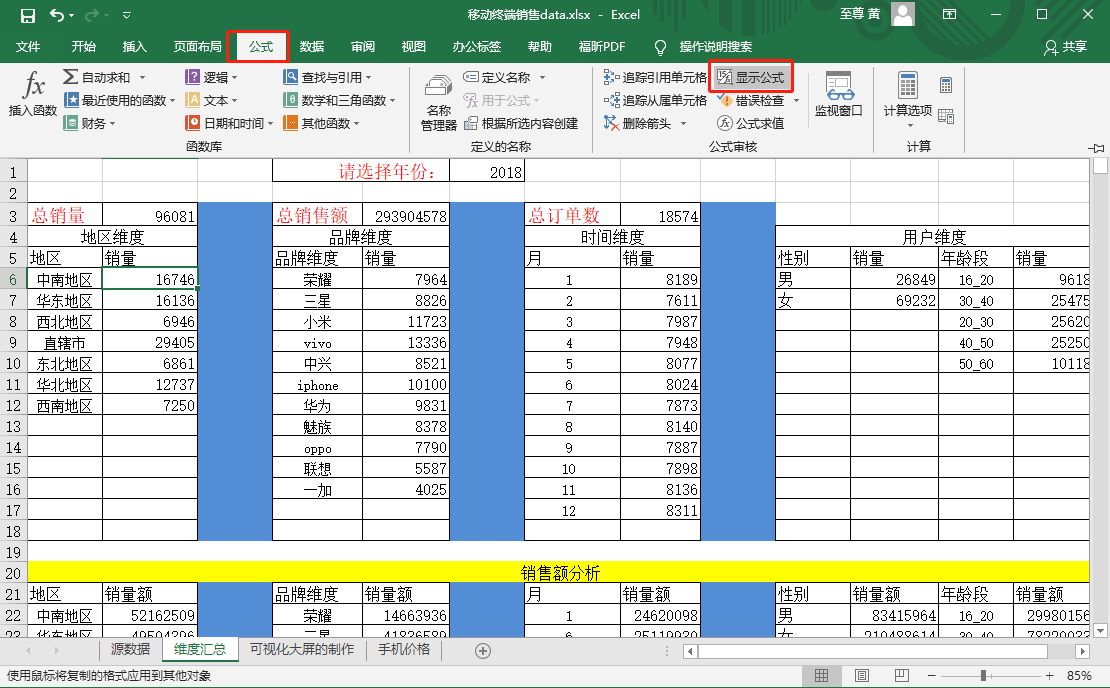Expand the Customize Quick Access Toolbar arrow
This screenshot has width=1110, height=688.
coord(127,15)
